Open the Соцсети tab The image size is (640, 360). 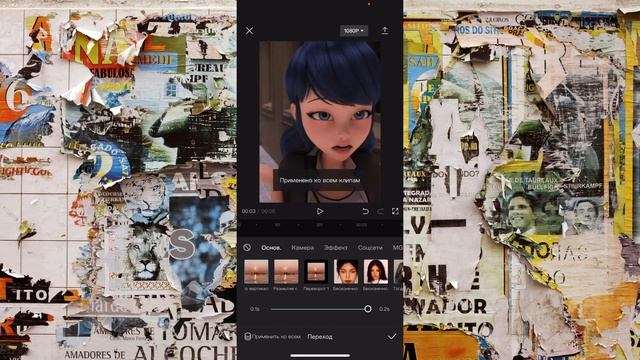(370, 248)
